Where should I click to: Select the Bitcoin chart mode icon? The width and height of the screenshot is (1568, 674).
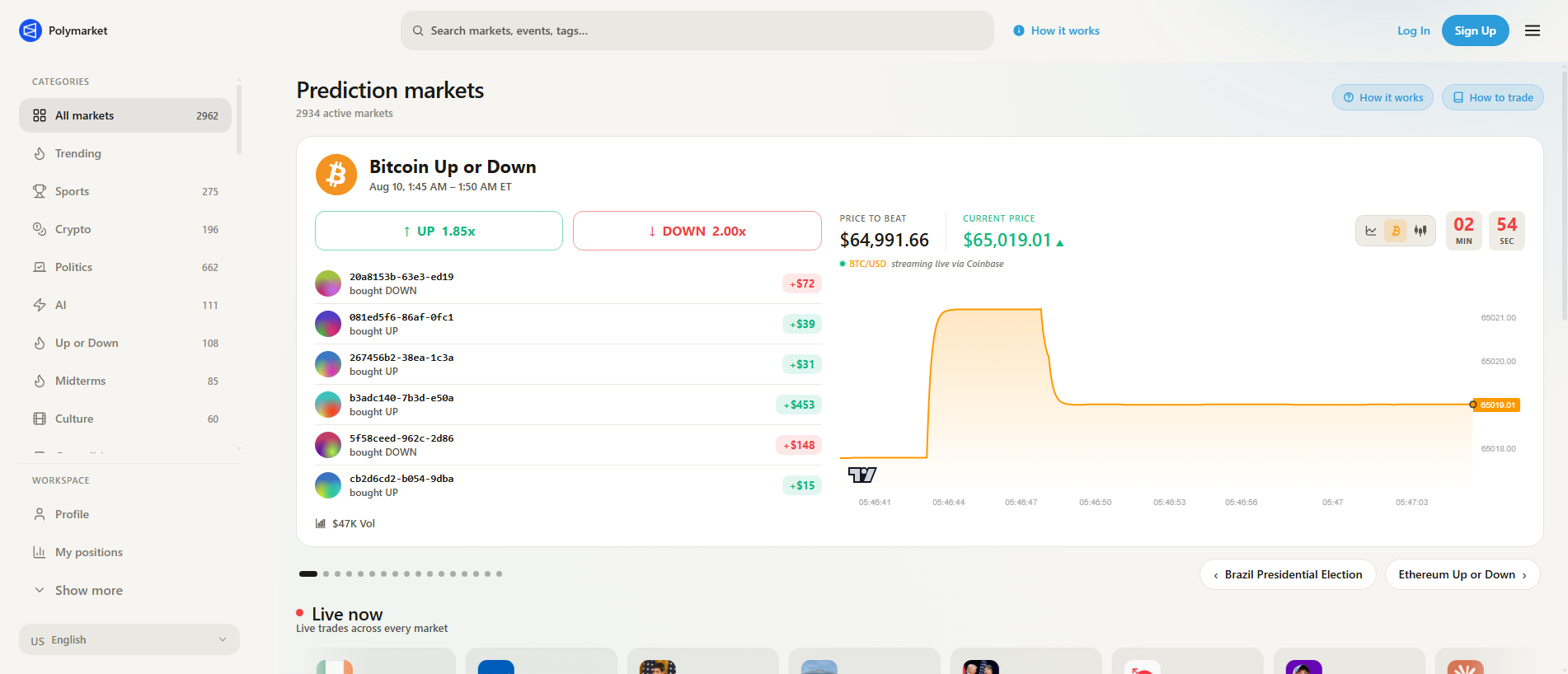pyautogui.click(x=1396, y=231)
